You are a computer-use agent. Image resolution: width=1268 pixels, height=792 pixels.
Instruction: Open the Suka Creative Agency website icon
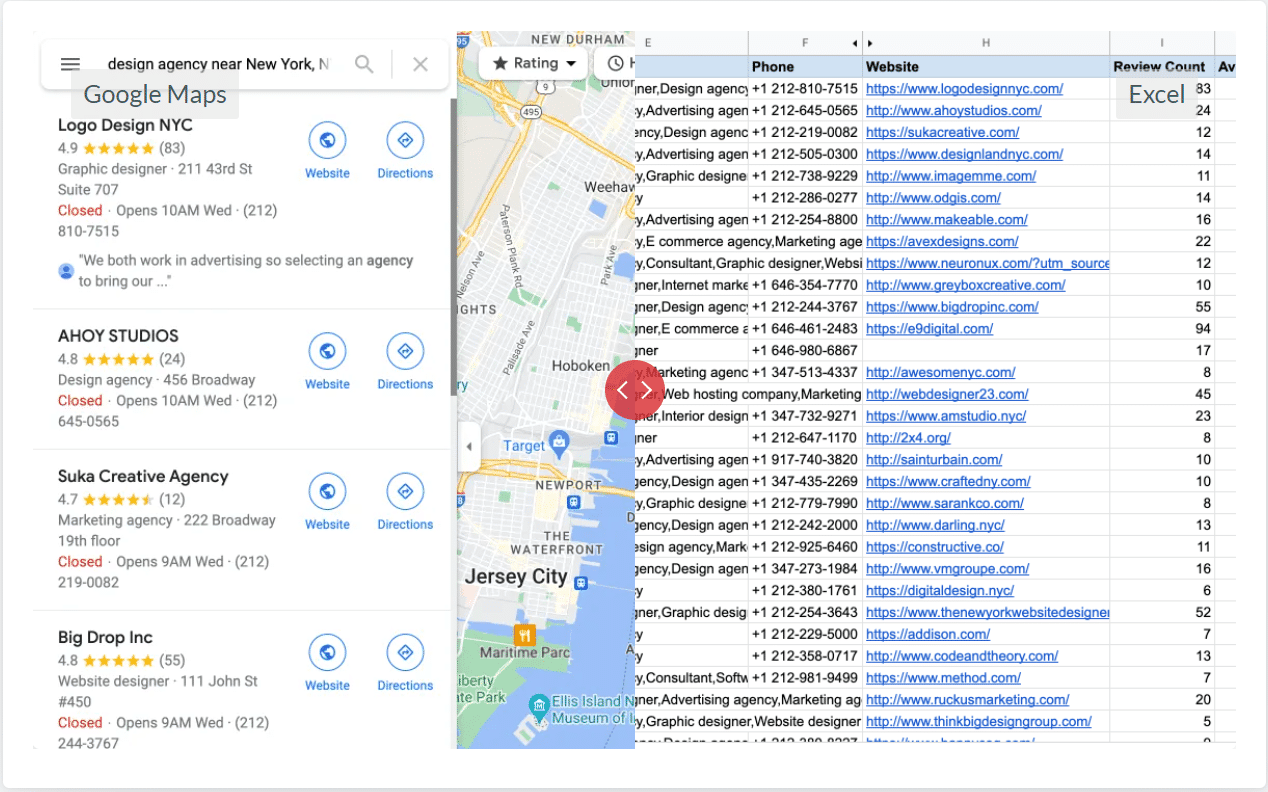coord(327,492)
